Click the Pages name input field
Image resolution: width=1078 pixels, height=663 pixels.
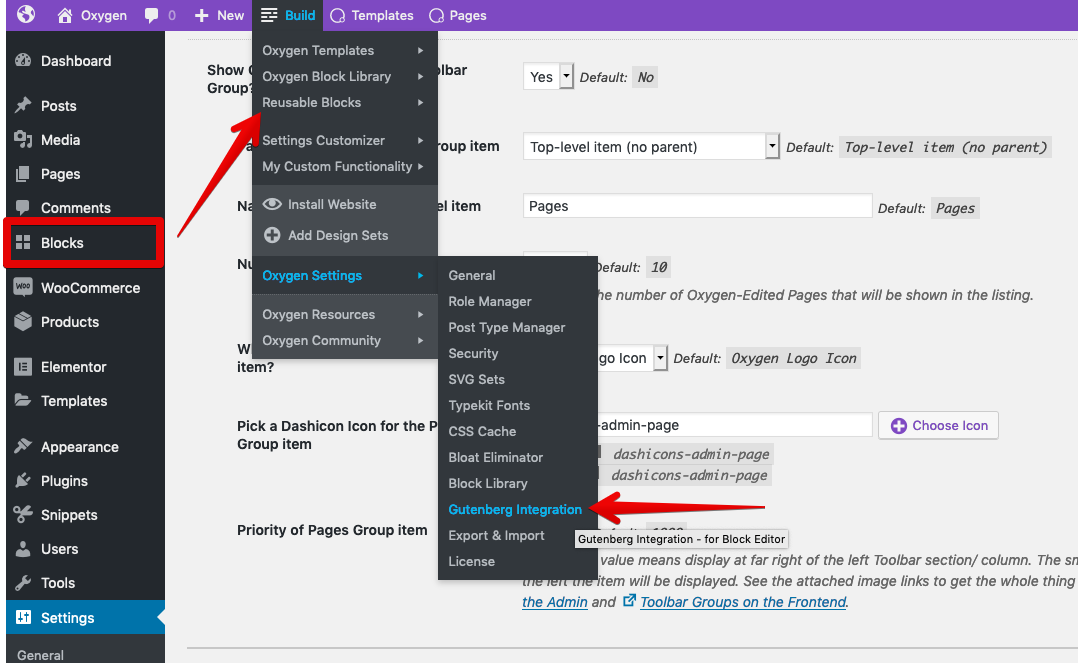[697, 206]
